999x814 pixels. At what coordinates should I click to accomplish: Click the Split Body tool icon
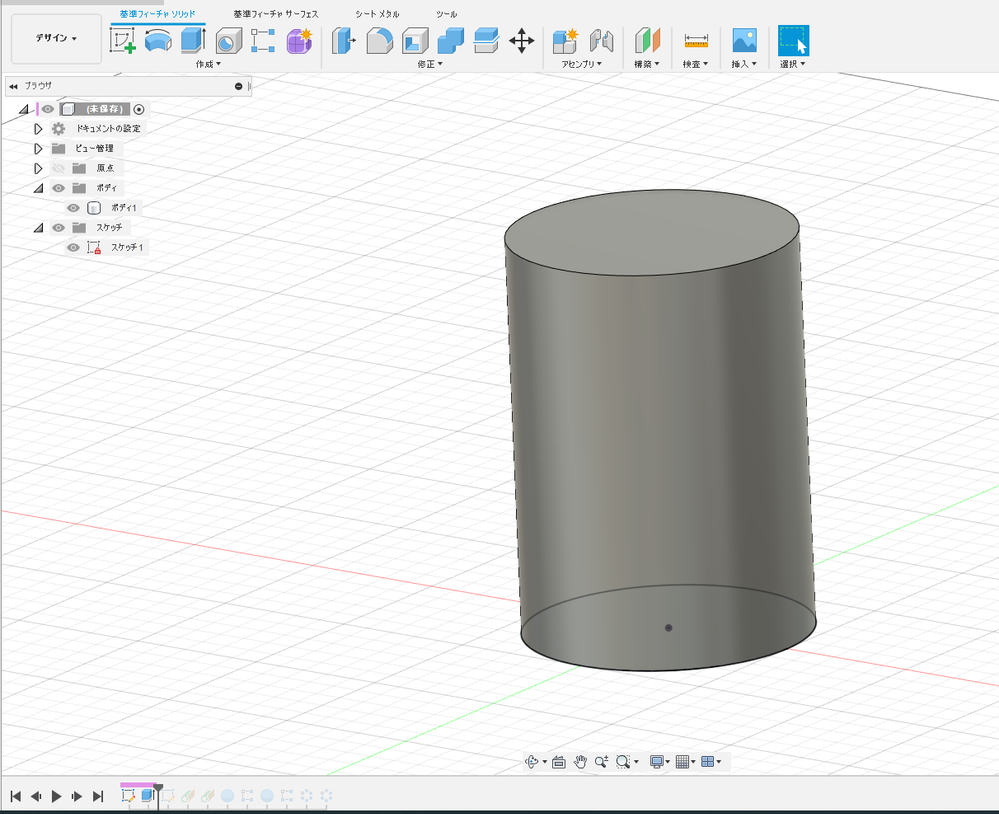coord(486,41)
